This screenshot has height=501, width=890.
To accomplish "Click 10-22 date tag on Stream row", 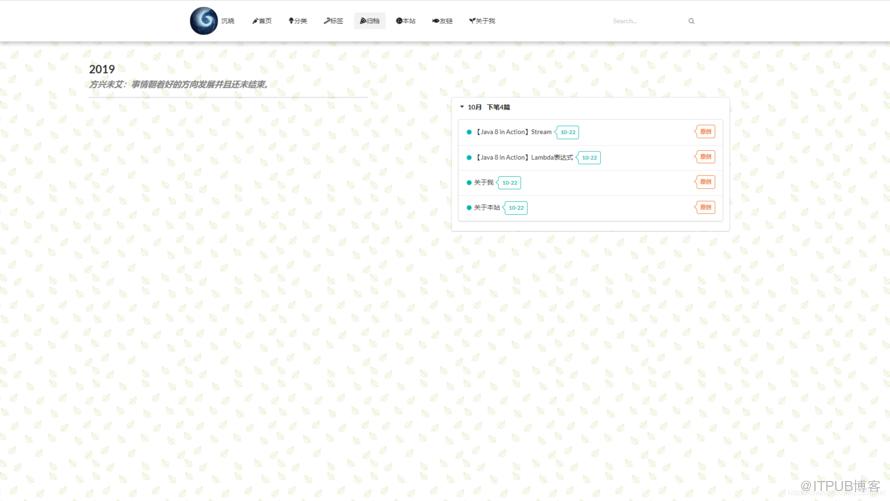I will click(568, 132).
